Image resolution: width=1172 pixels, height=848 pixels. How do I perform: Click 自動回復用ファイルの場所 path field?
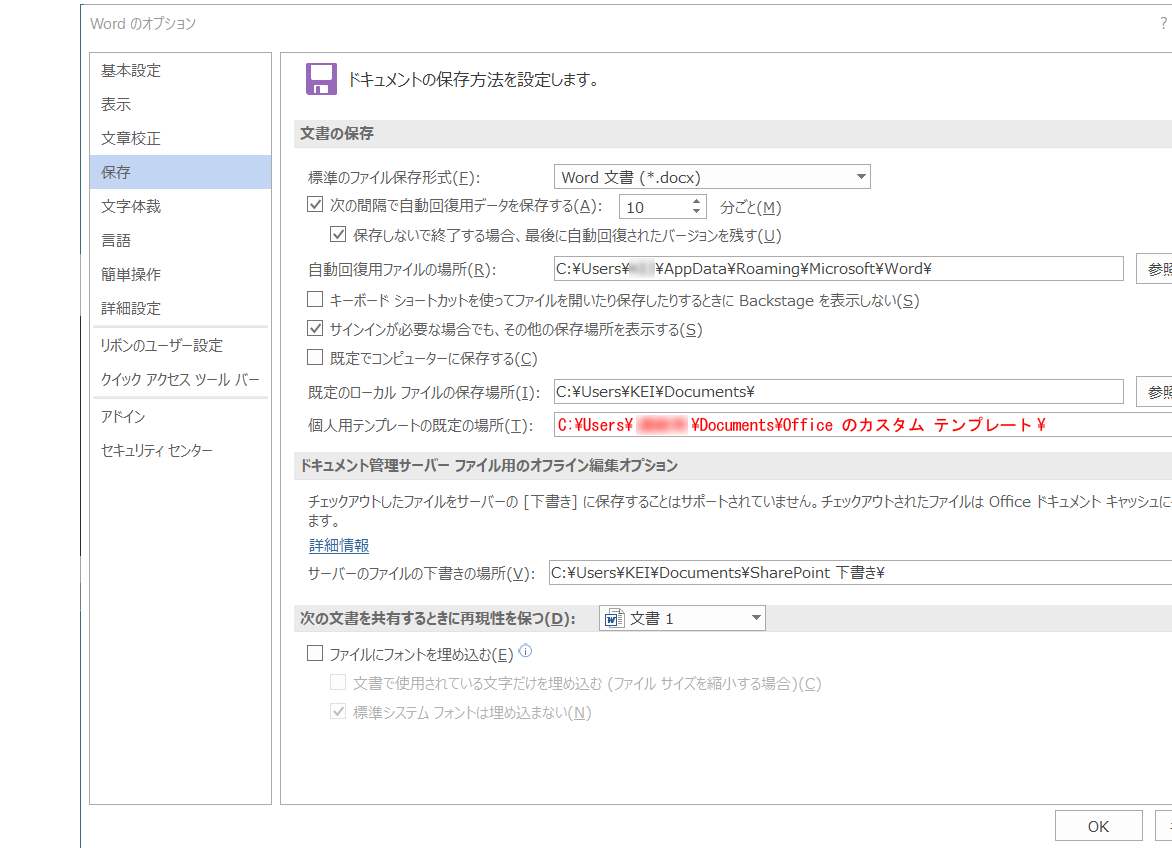[839, 269]
